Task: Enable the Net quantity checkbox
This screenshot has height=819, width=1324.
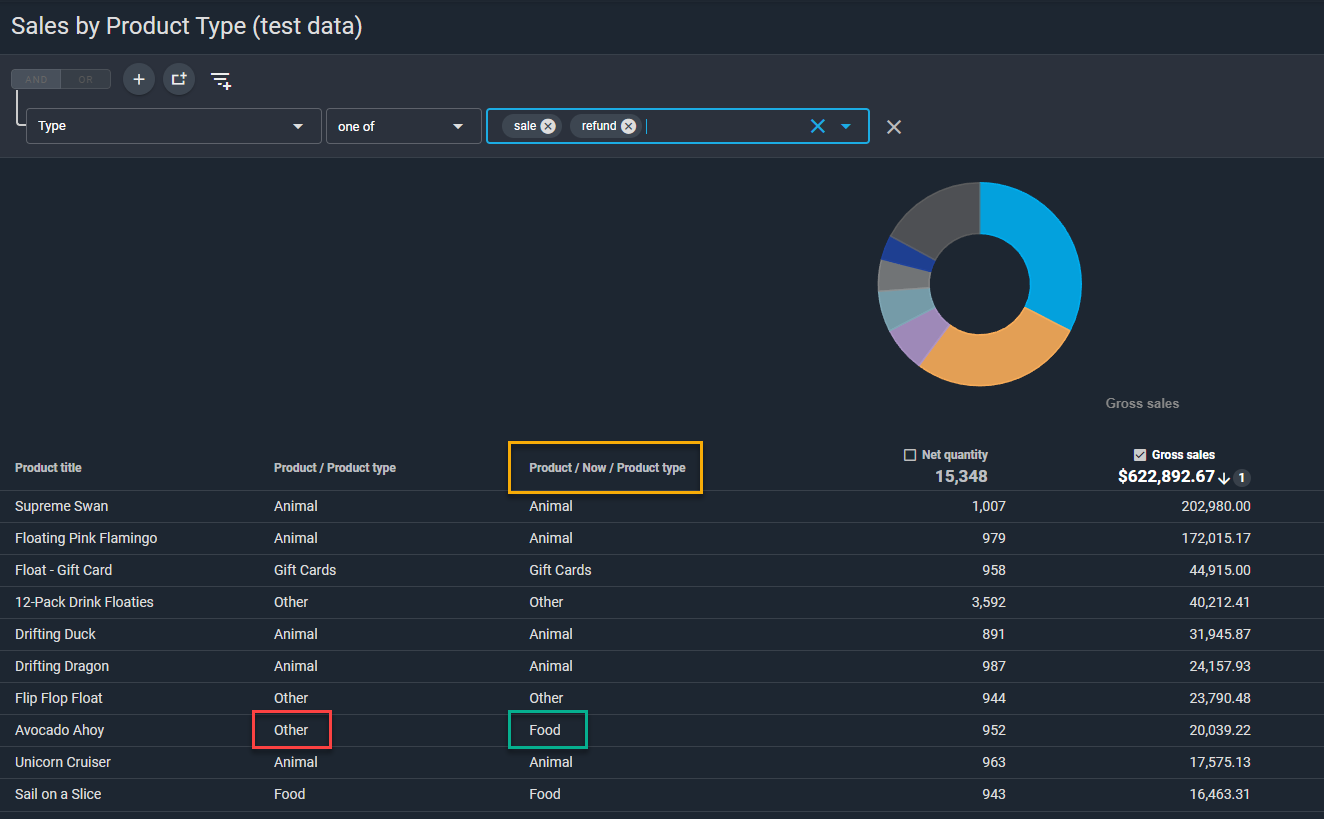Action: [910, 455]
